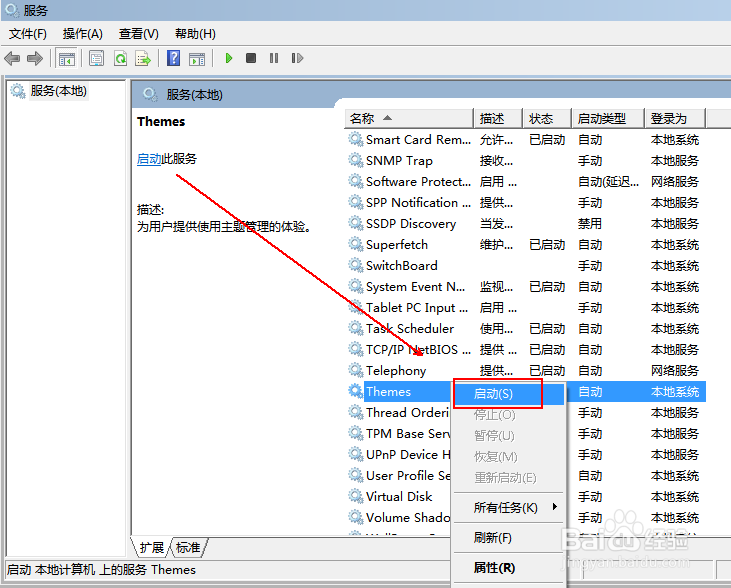Select the Tablet PC Input service
Viewport: 731px width, 588px height.
coord(526,308)
